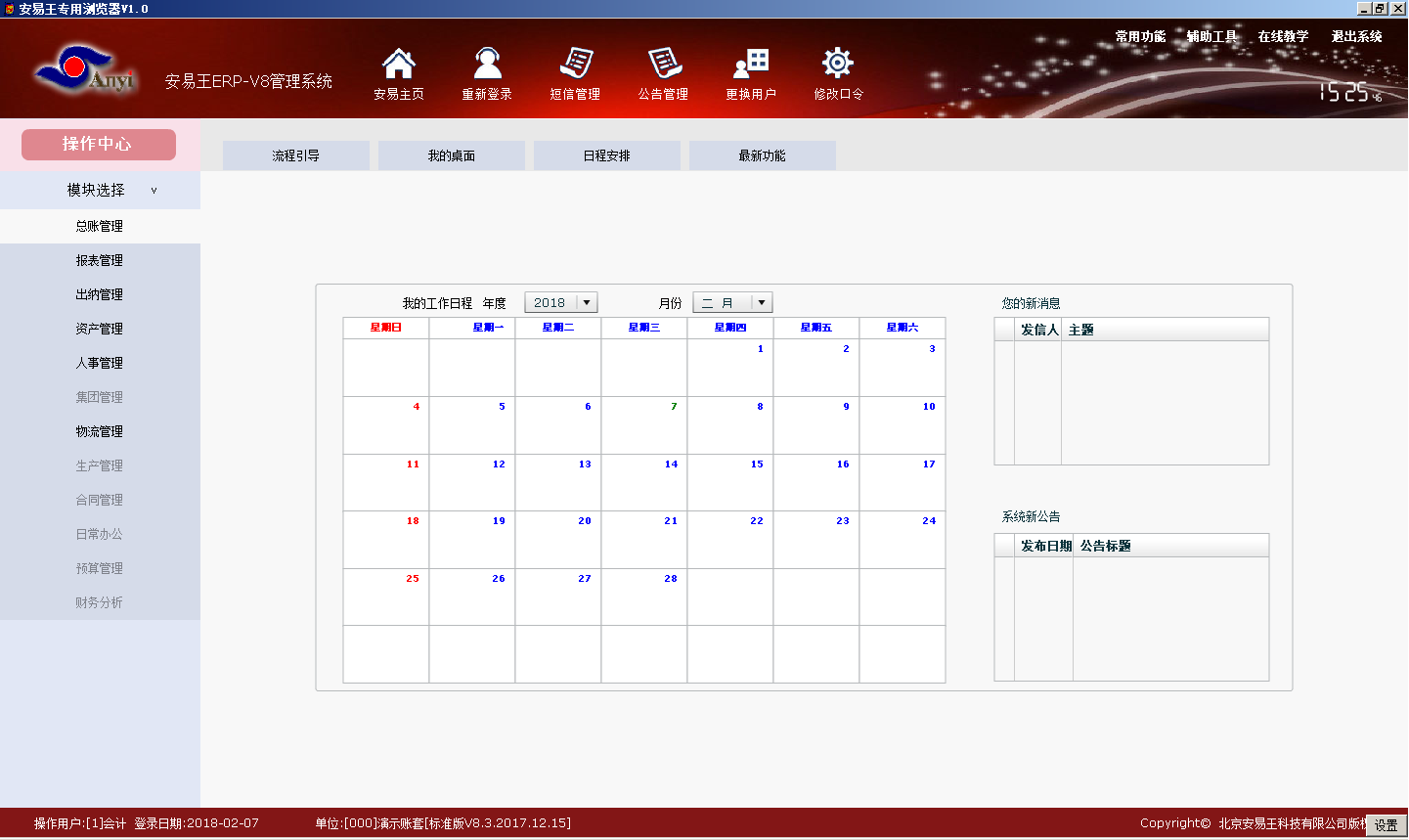Image resolution: width=1409 pixels, height=840 pixels.
Task: Select 合同管理 in the sidebar
Action: 100,500
